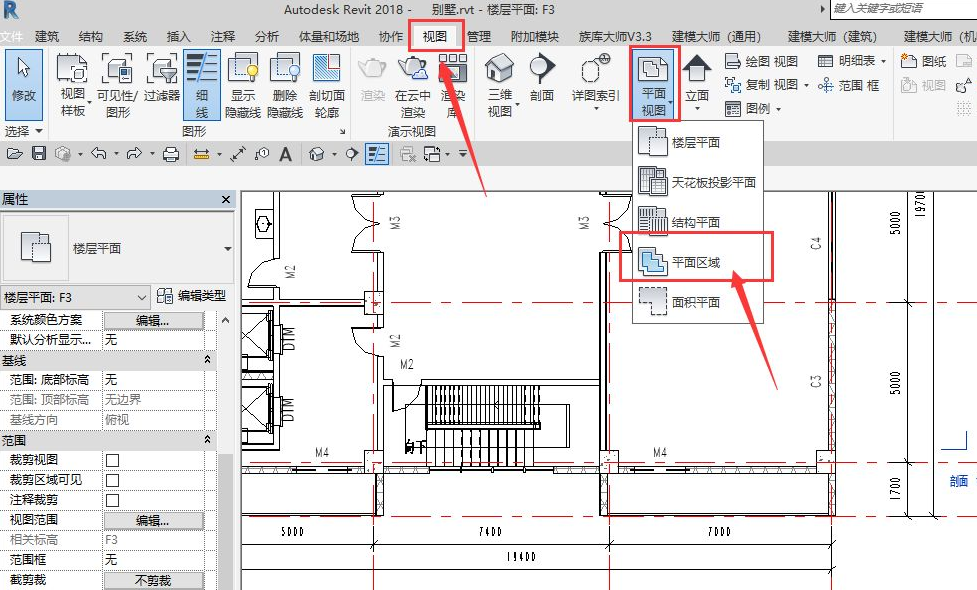
Task: Click the Save icon in quick access toolbar
Action: point(39,153)
